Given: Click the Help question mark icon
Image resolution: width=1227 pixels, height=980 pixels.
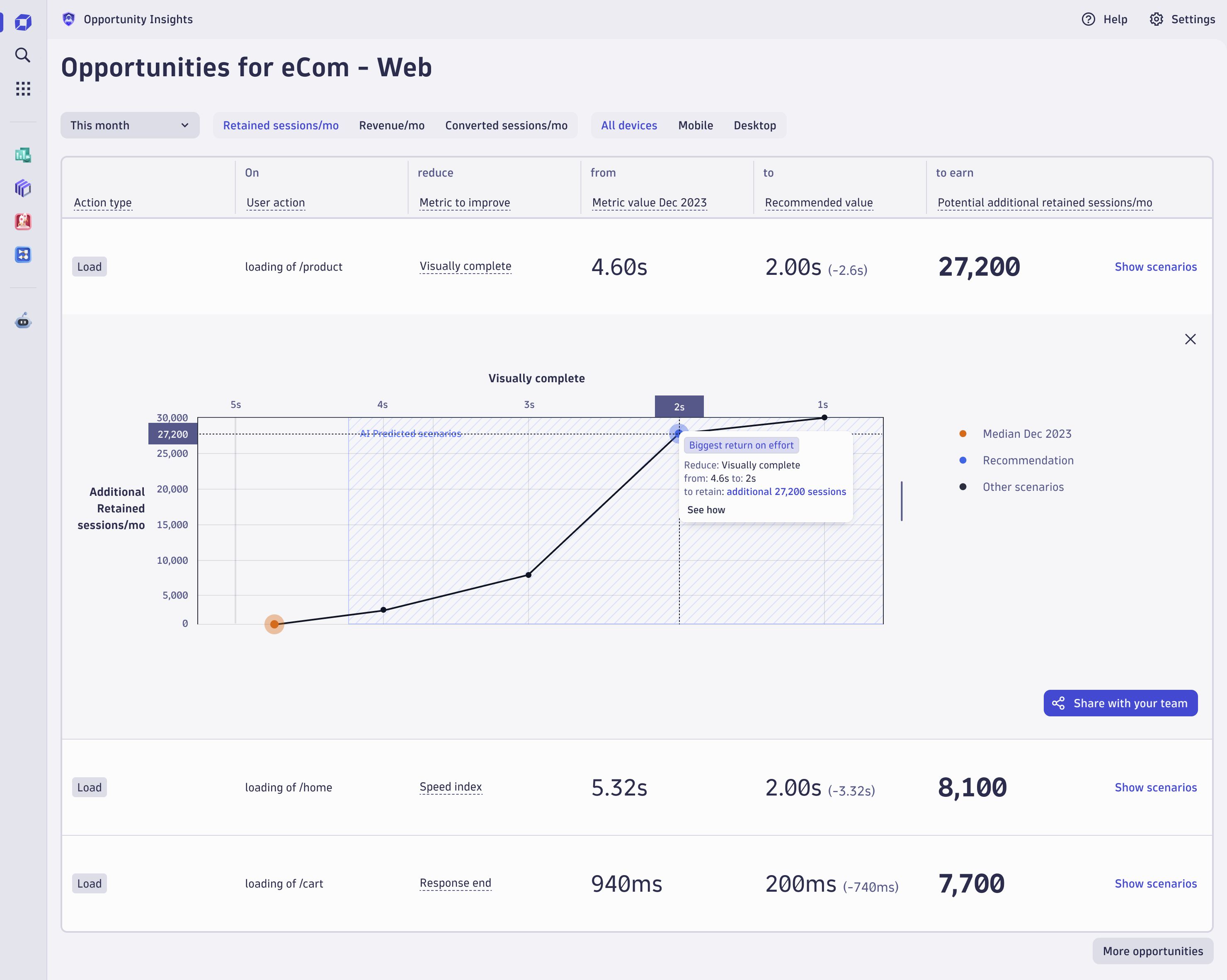Looking at the screenshot, I should tap(1088, 19).
